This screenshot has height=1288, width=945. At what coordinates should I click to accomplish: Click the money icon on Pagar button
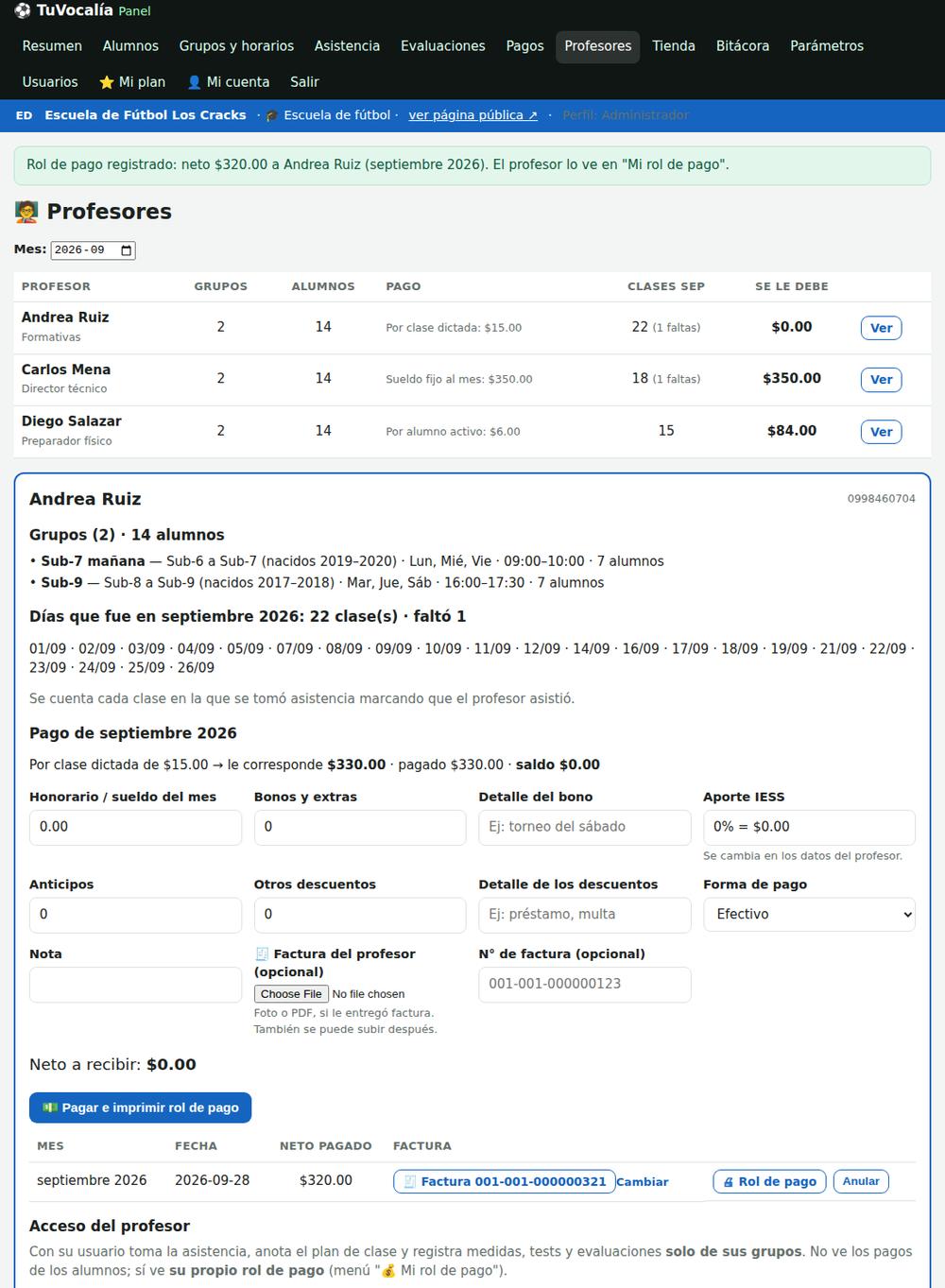click(50, 1108)
